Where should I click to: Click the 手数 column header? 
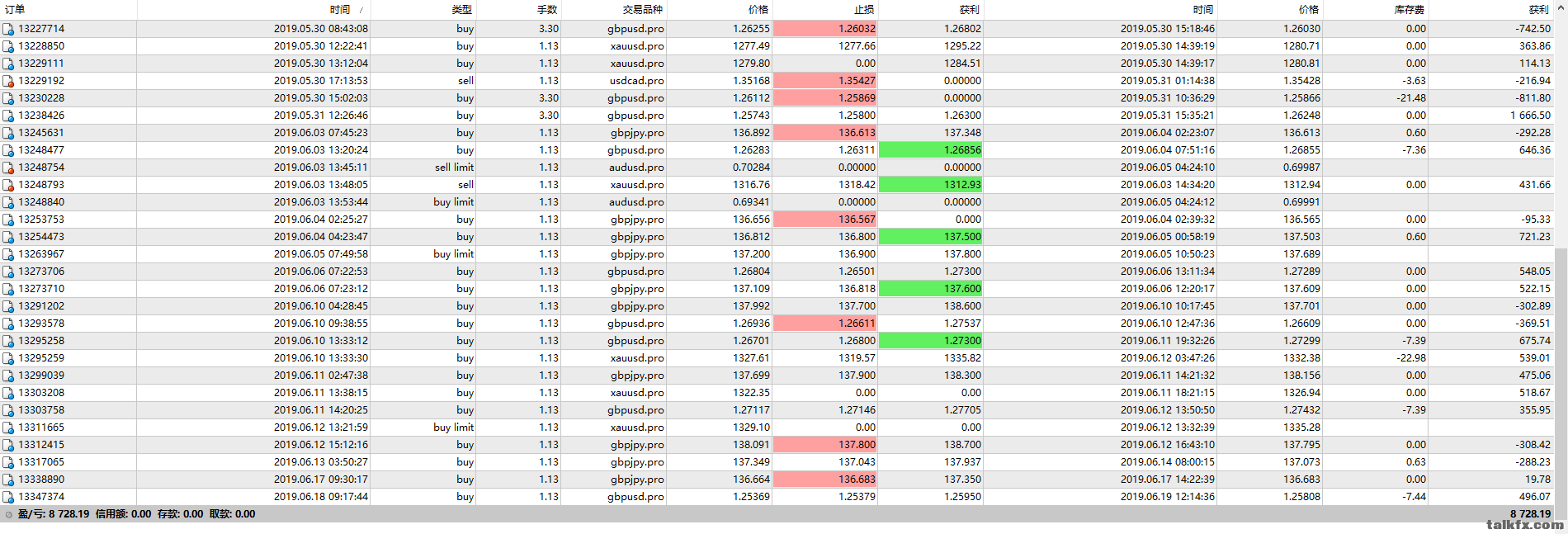coord(547,10)
